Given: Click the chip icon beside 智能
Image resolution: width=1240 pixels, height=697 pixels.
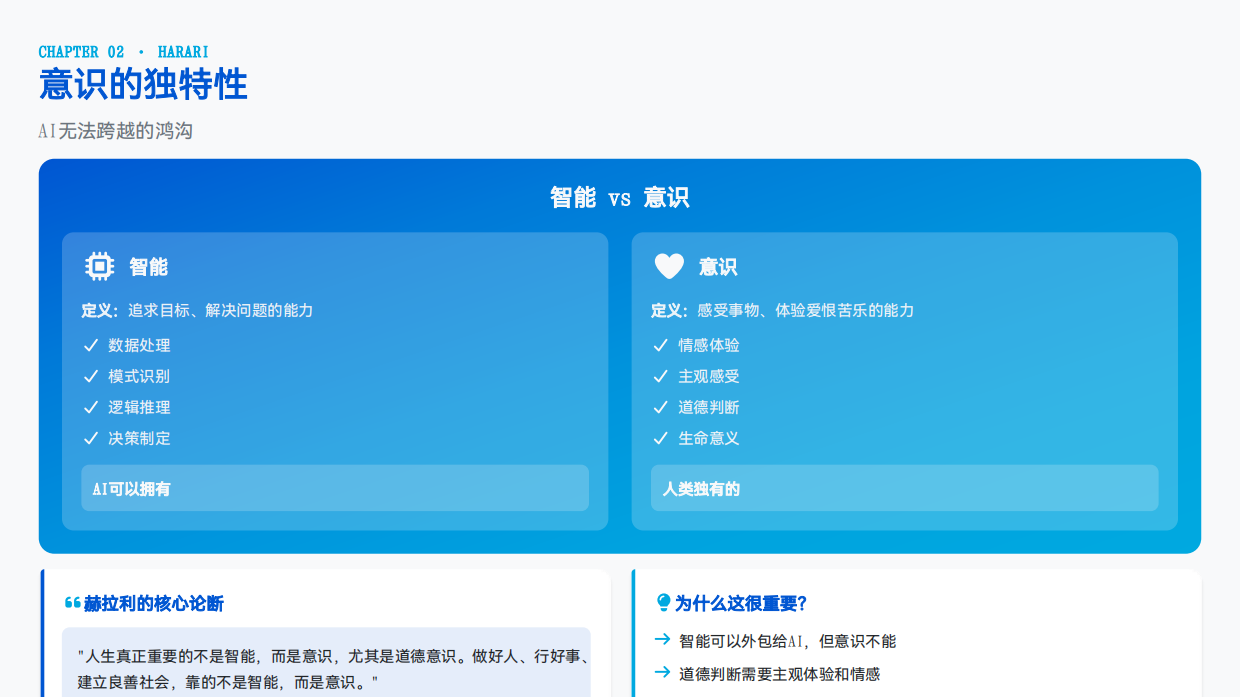Looking at the screenshot, I should point(97,266).
